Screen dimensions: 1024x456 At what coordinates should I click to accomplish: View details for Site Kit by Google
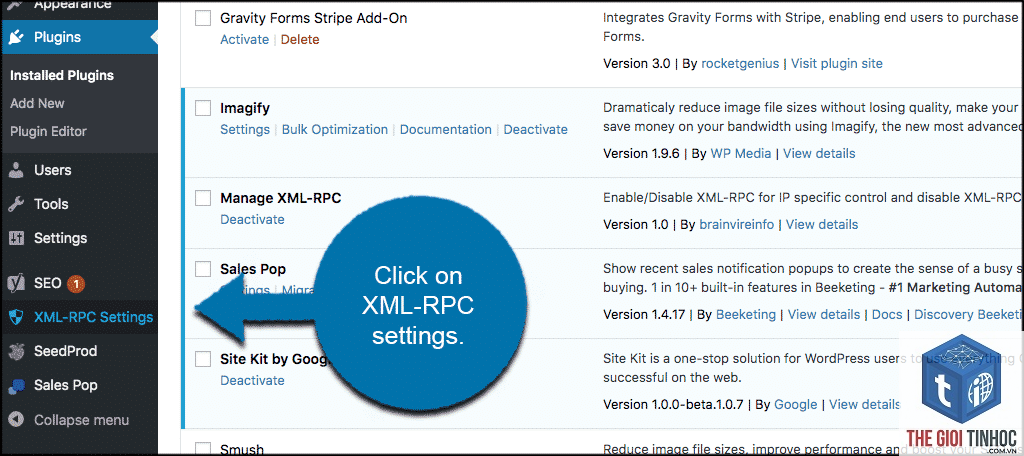[x=865, y=404]
